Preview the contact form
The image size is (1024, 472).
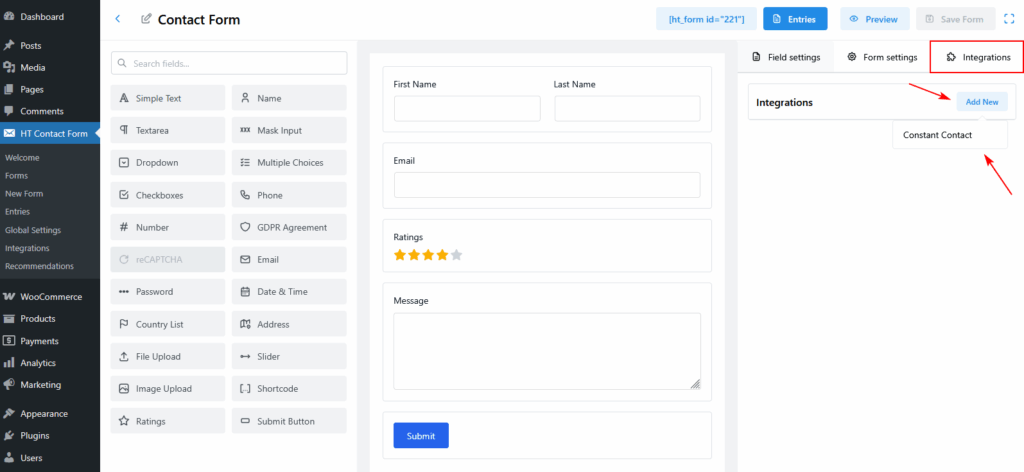pyautogui.click(x=874, y=19)
